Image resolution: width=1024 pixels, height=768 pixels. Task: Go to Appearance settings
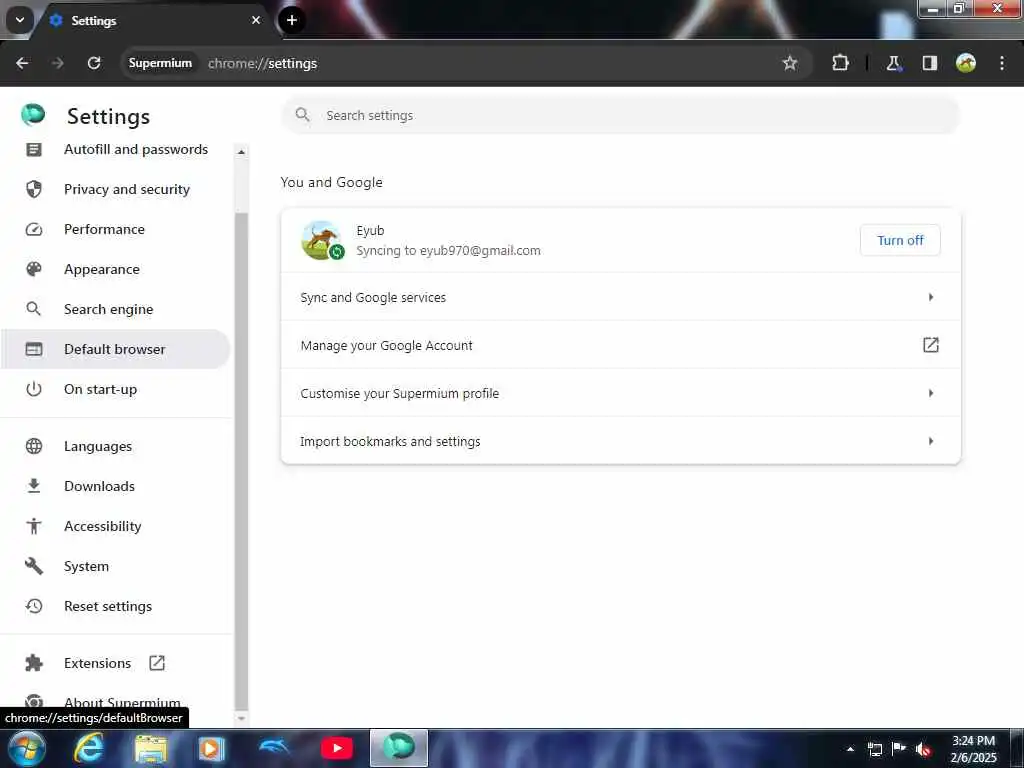click(x=116, y=269)
